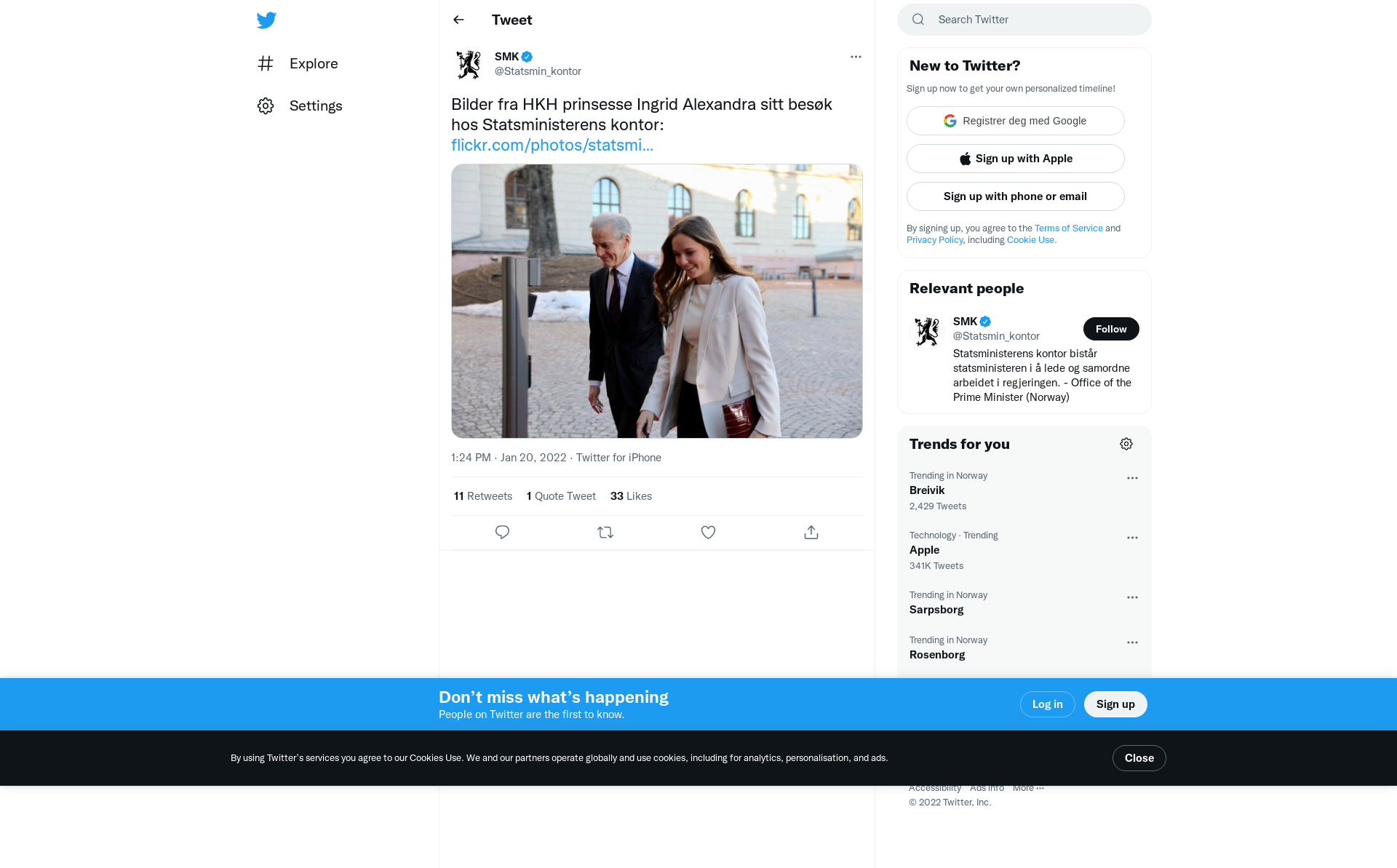Click the Search Twitter field
This screenshot has width=1397, height=868.
click(x=1024, y=20)
